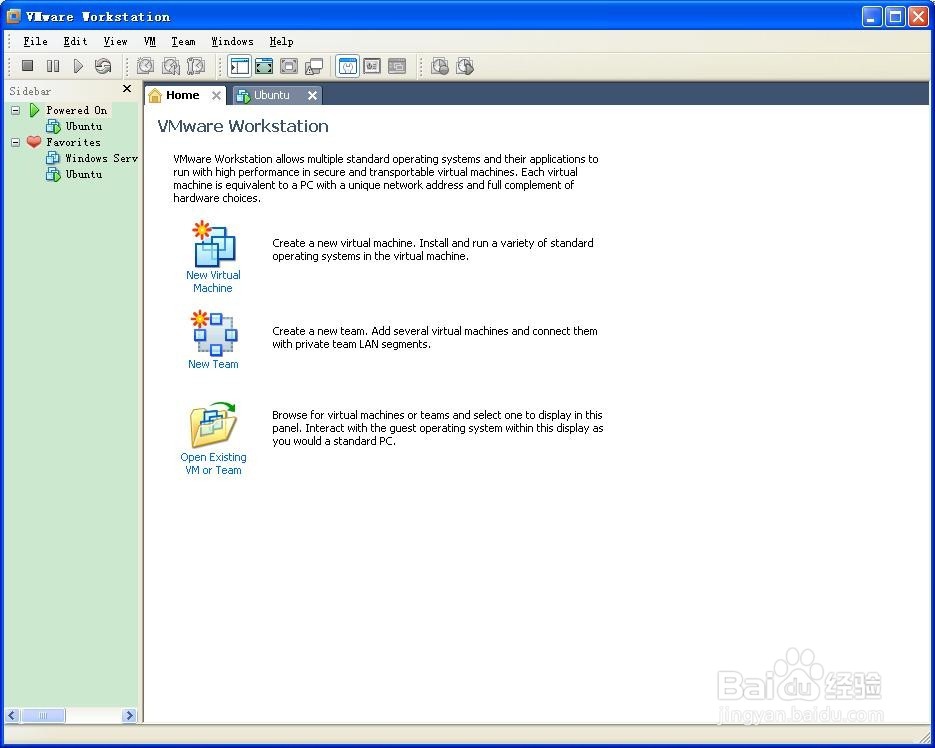Minimize the VMware Workstation window
The image size is (935, 748).
pos(872,17)
